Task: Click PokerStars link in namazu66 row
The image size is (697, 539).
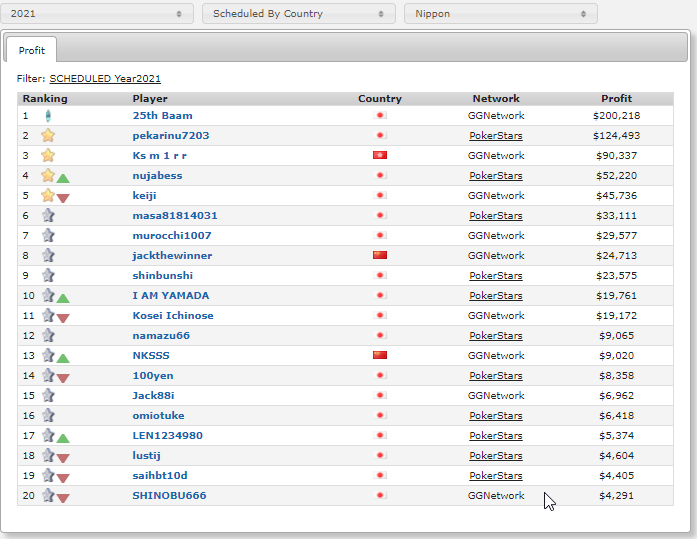Action: click(496, 335)
